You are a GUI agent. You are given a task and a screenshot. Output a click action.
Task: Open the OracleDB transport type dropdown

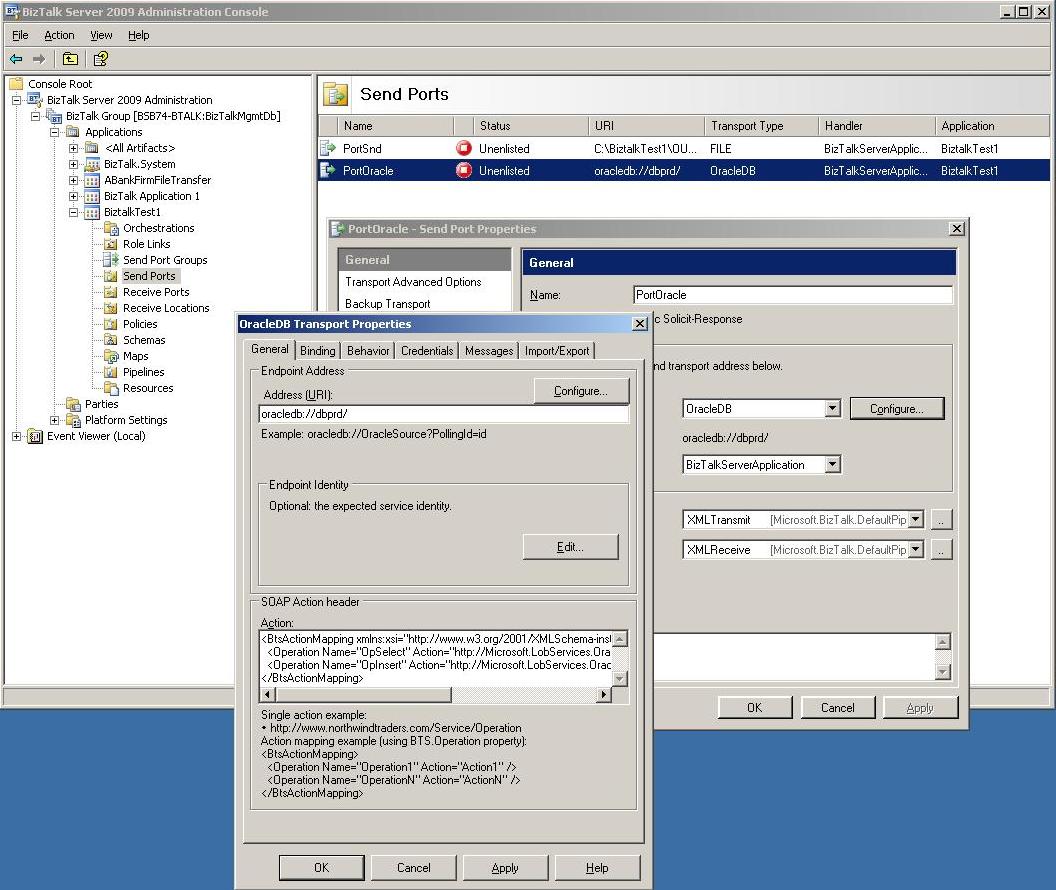click(x=833, y=409)
